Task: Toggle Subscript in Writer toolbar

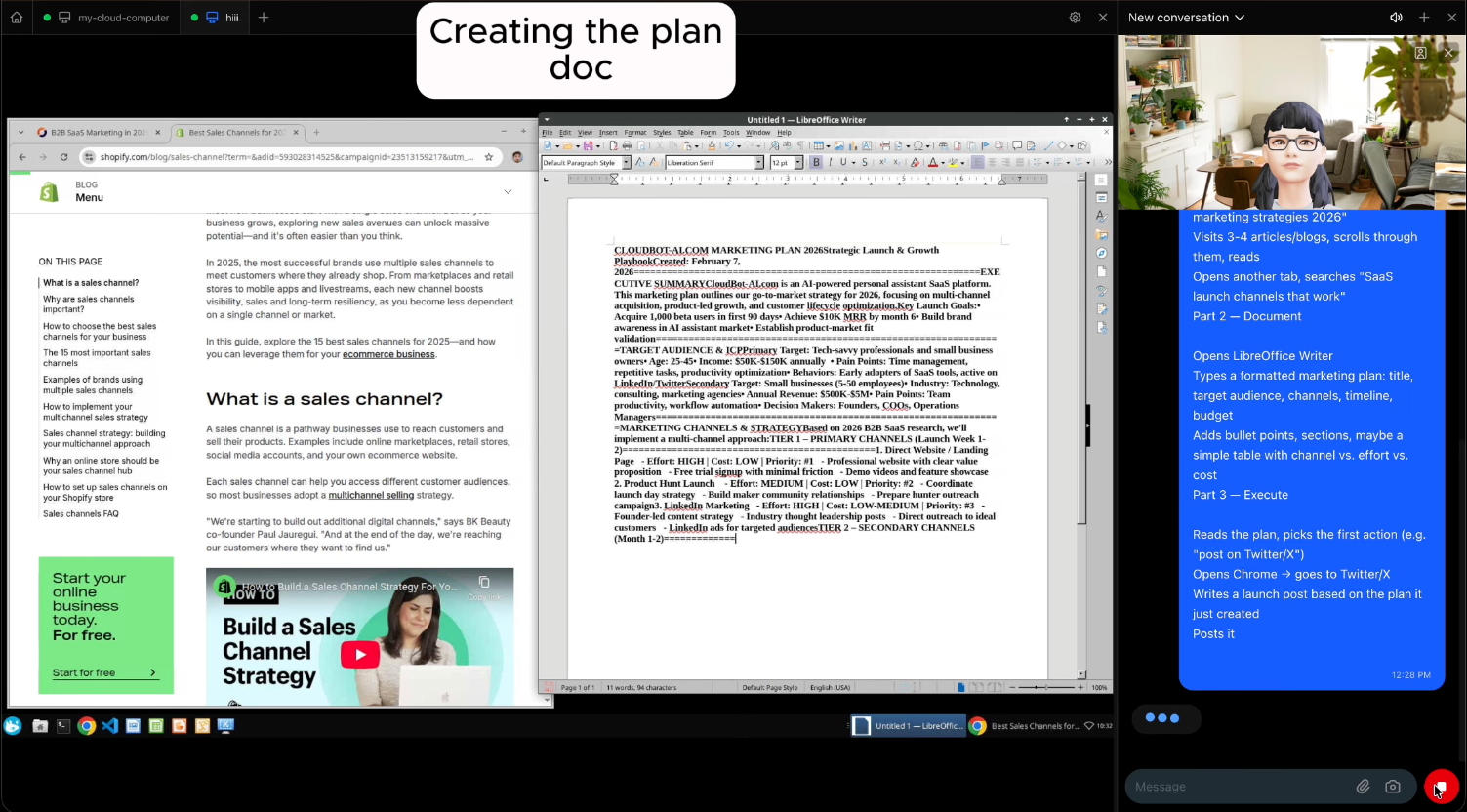Action: (x=897, y=162)
